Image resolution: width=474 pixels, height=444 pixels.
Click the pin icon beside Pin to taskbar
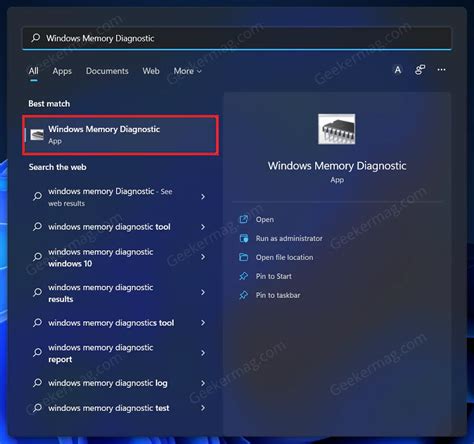(244, 295)
